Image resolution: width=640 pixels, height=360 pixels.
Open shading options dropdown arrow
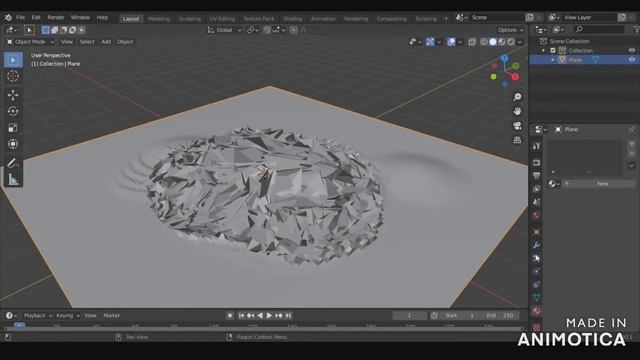click(x=520, y=42)
